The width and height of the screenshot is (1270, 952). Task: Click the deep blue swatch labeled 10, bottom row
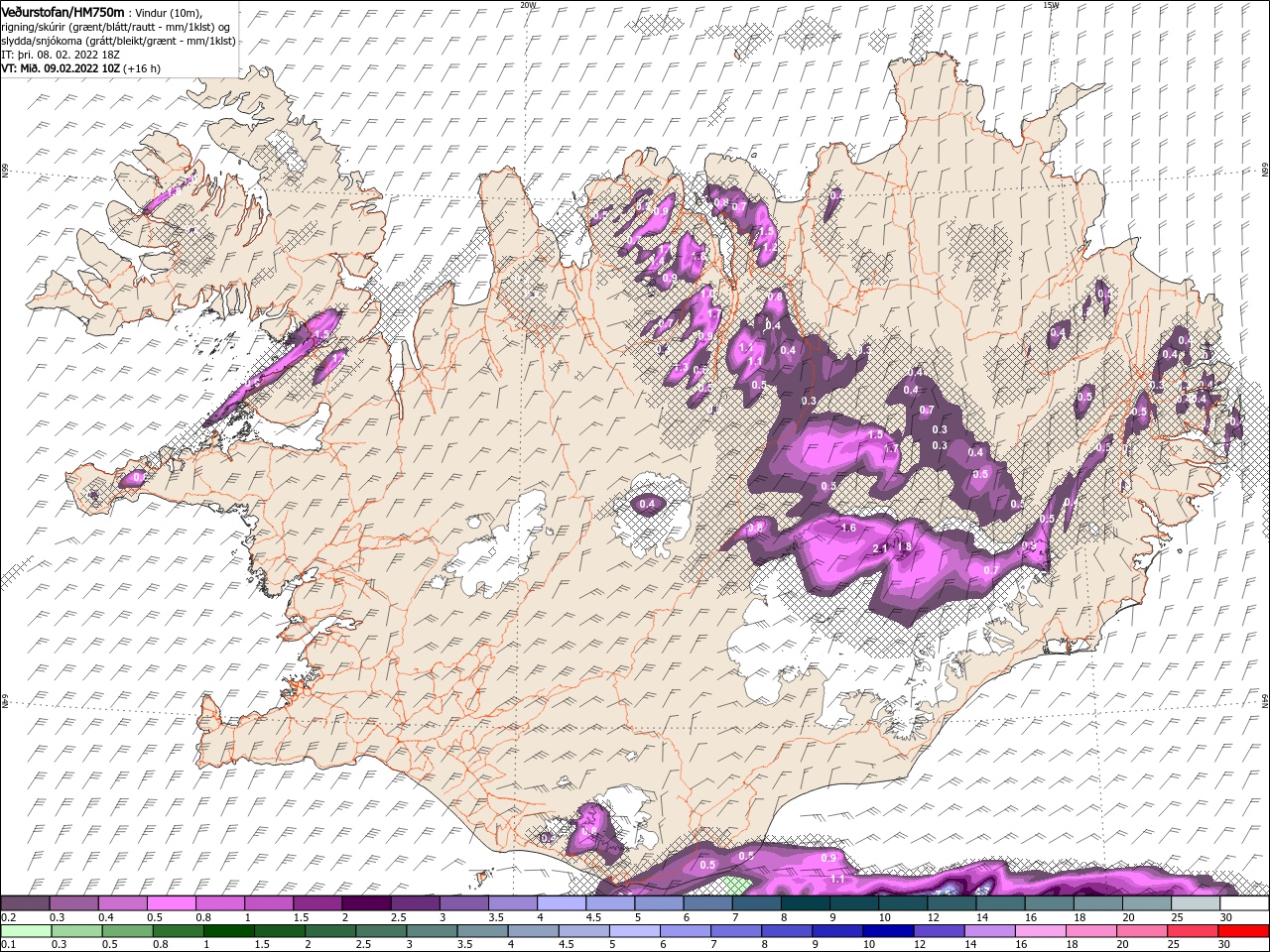tap(888, 931)
